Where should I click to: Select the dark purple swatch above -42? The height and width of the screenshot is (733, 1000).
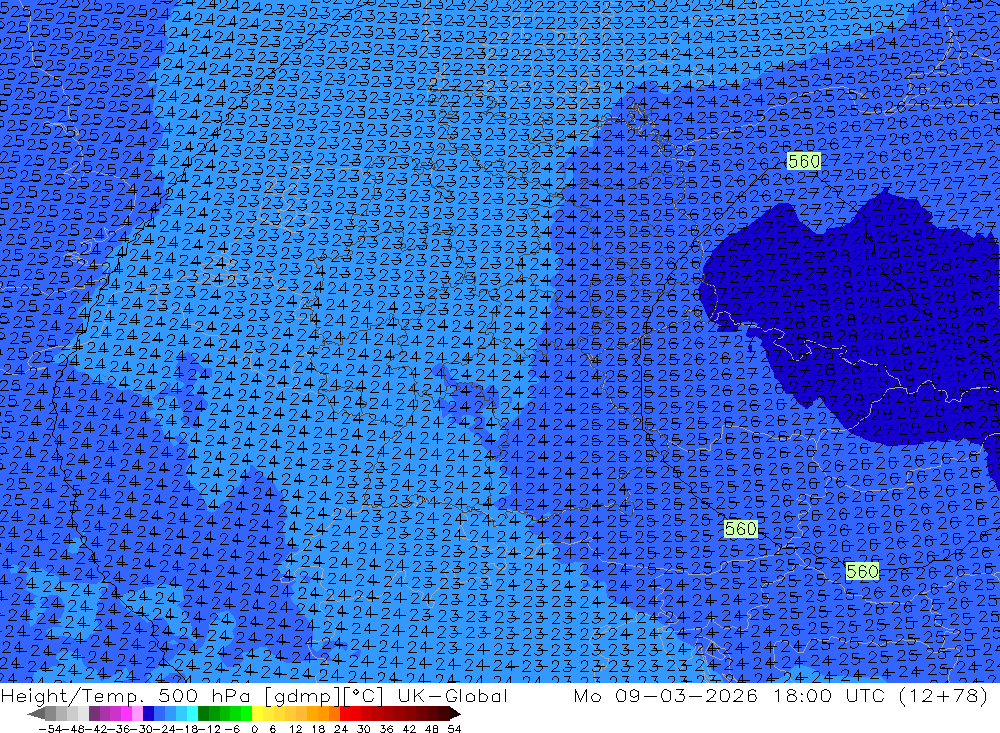click(94, 714)
